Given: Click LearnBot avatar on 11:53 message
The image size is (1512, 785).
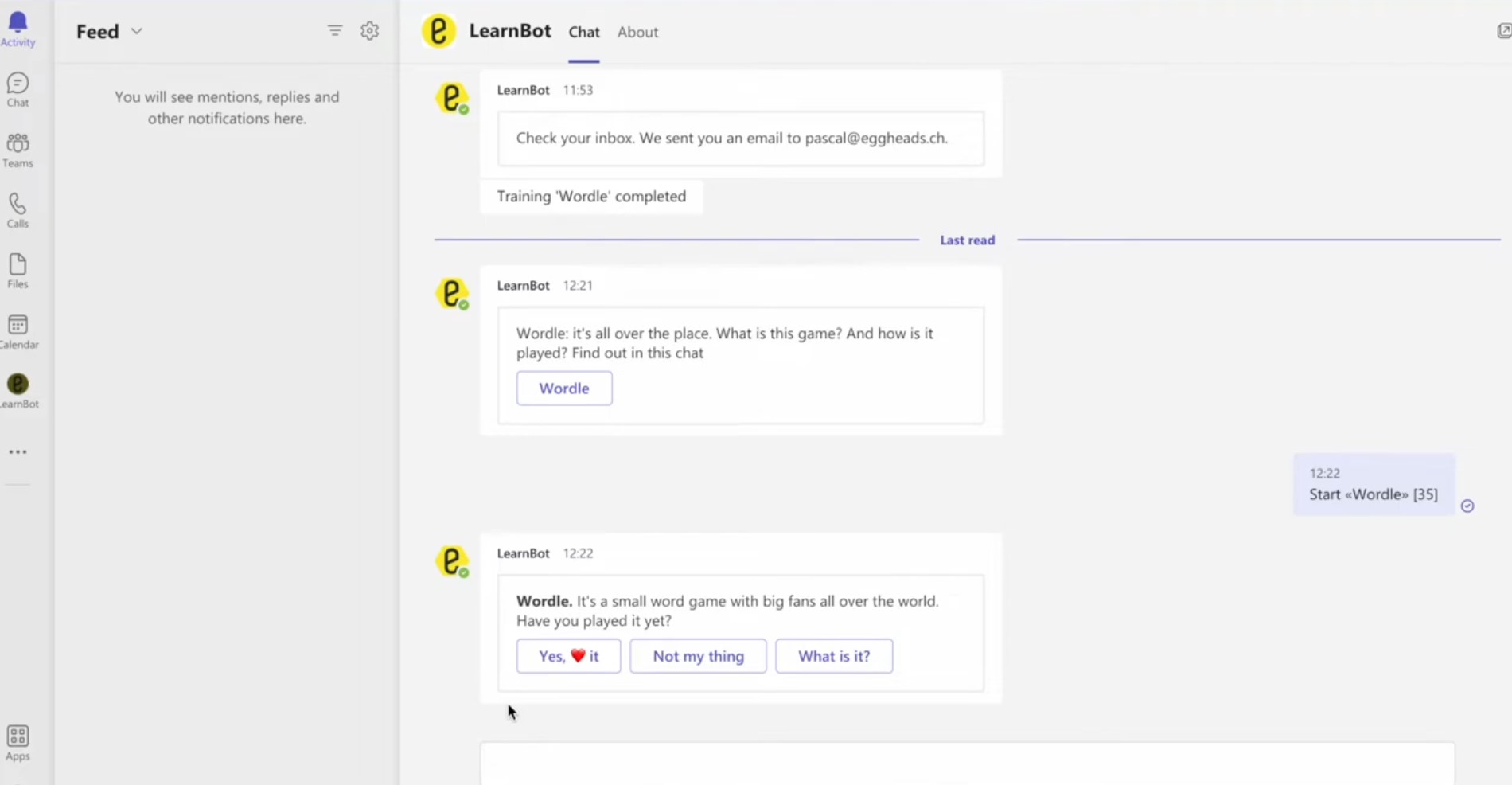Looking at the screenshot, I should pyautogui.click(x=452, y=98).
